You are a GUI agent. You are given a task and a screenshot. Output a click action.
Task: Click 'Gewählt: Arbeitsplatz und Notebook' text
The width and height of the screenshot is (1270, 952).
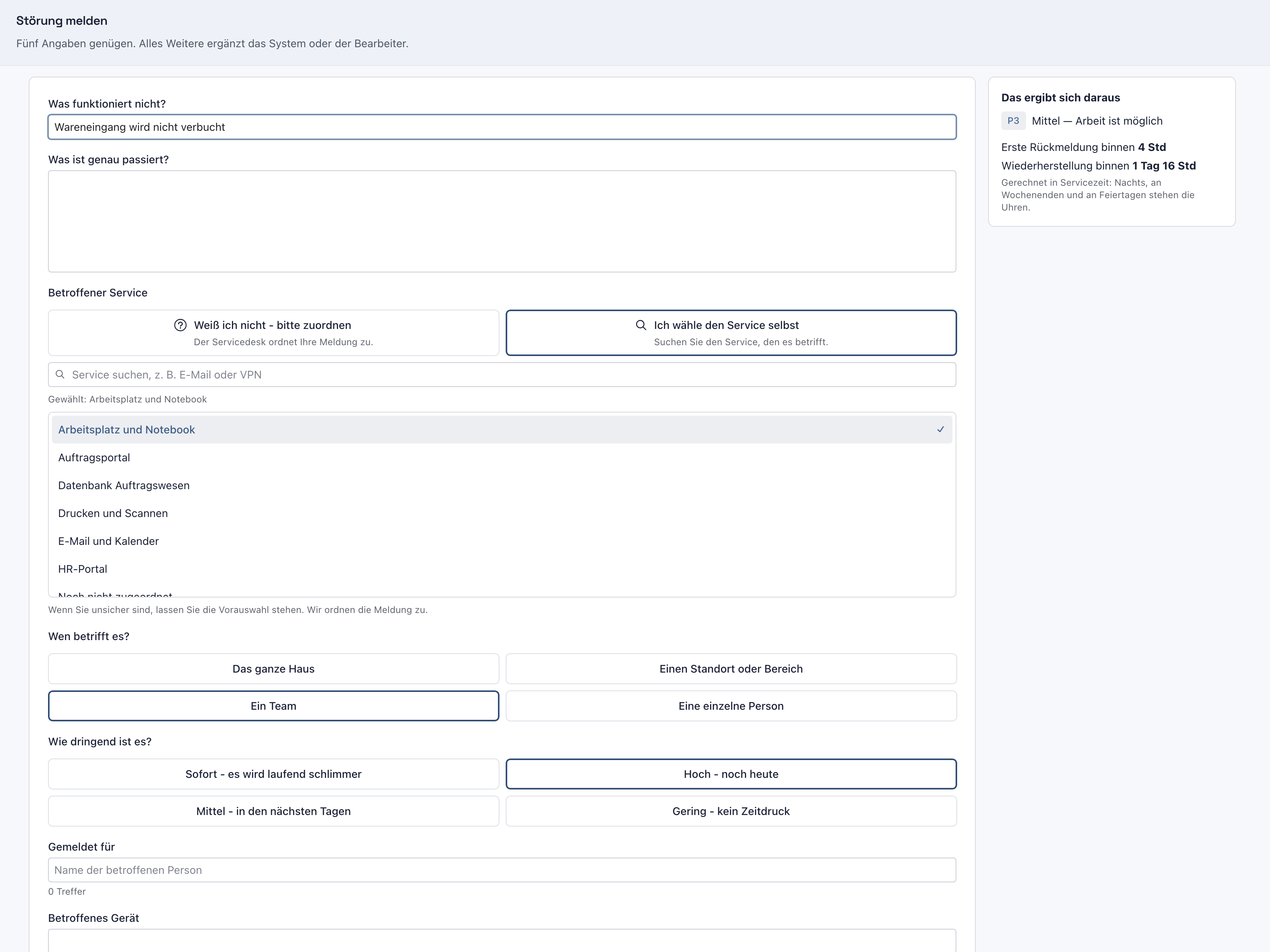pos(127,399)
